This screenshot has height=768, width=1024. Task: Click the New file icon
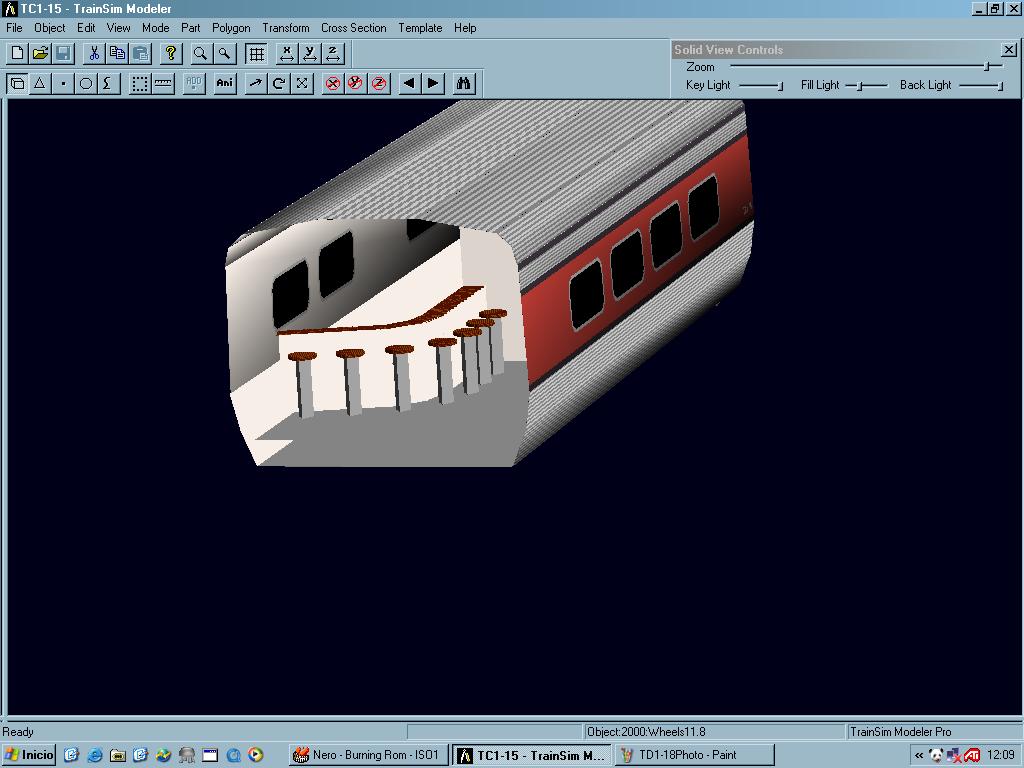[x=17, y=53]
